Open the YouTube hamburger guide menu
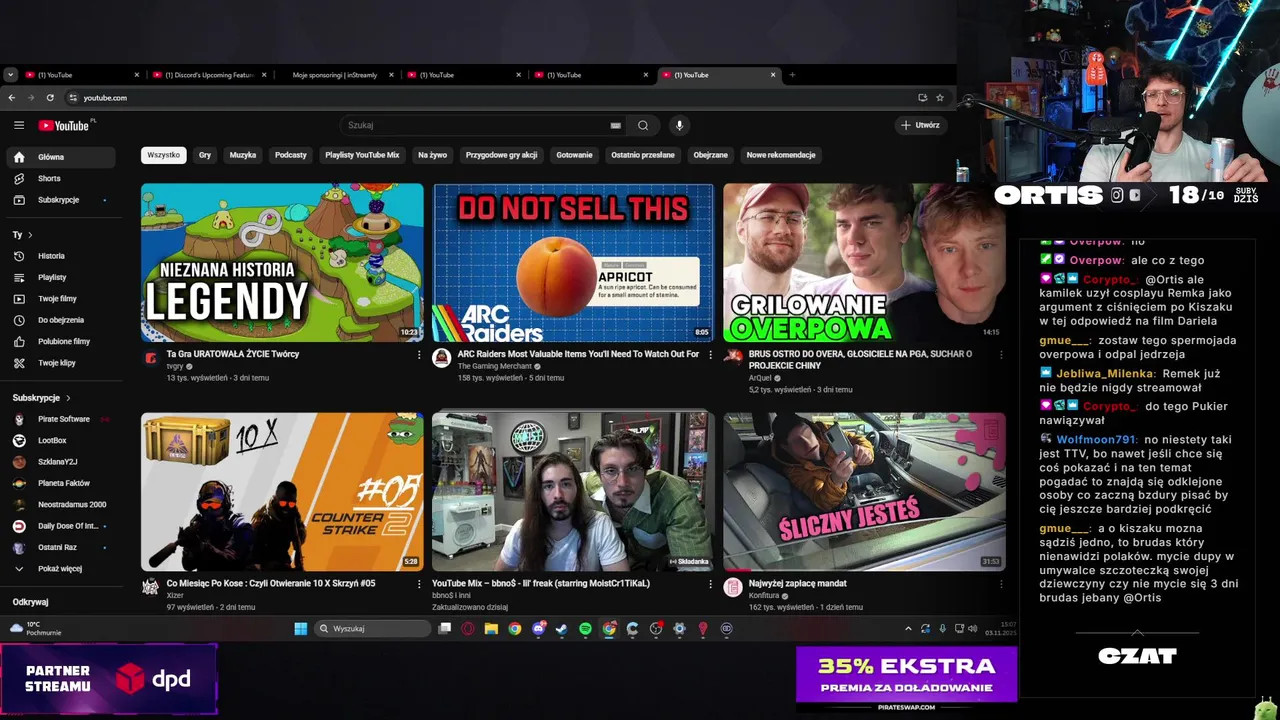Viewport: 1280px width, 720px height. (18, 125)
